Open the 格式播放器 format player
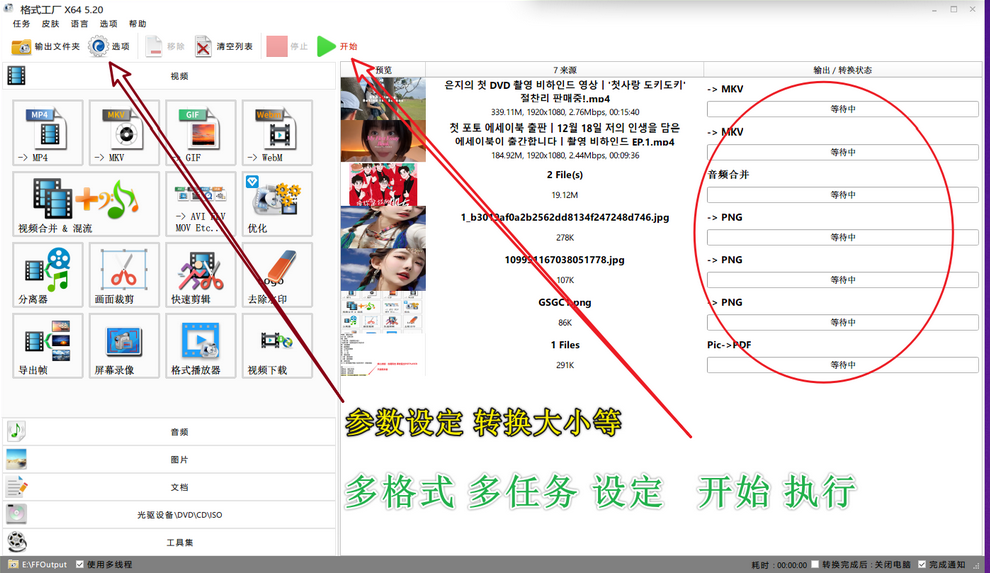990x574 pixels. tap(201, 345)
